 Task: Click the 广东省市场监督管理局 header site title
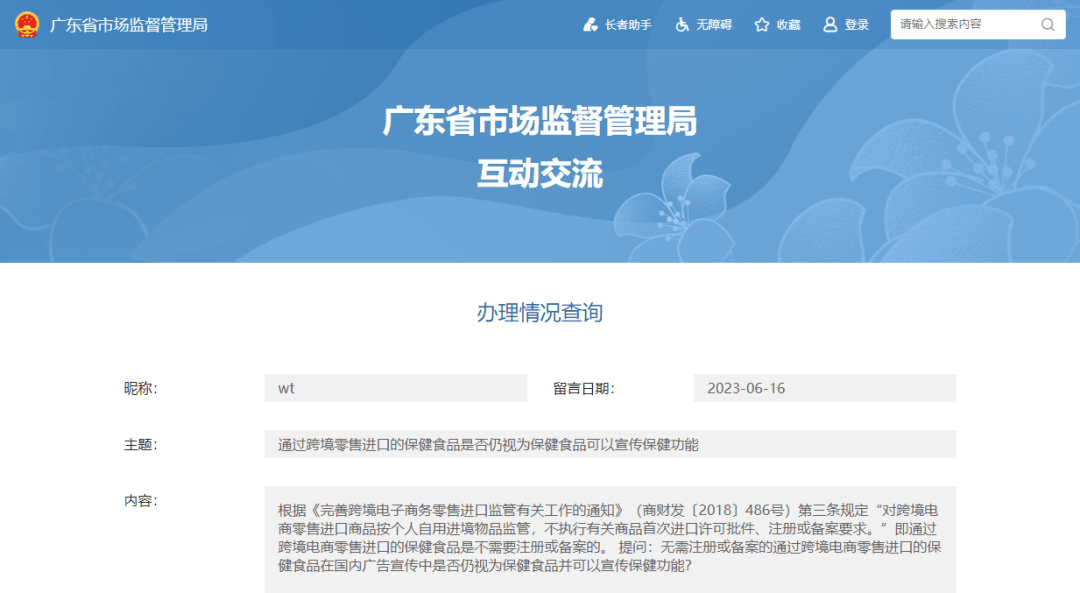point(129,25)
